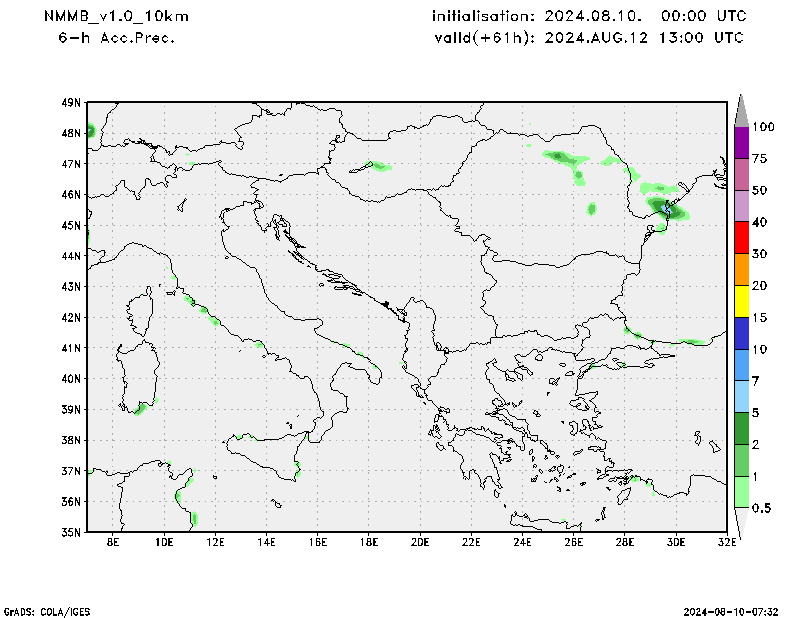Pick the dark purple 75–100 legend swatch
The image size is (800, 618).
click(x=741, y=142)
